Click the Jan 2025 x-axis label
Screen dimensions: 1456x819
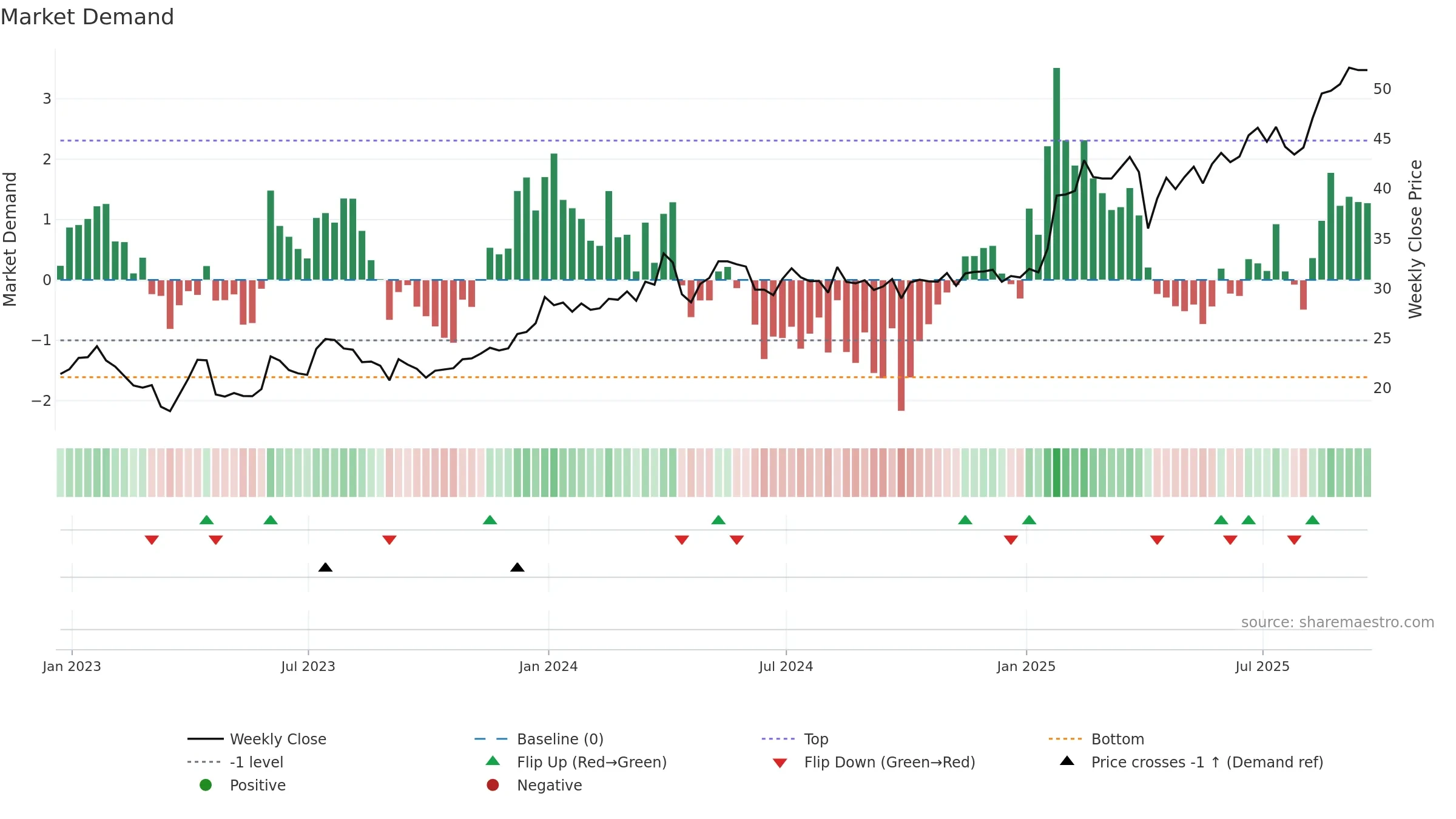pyautogui.click(x=1026, y=666)
